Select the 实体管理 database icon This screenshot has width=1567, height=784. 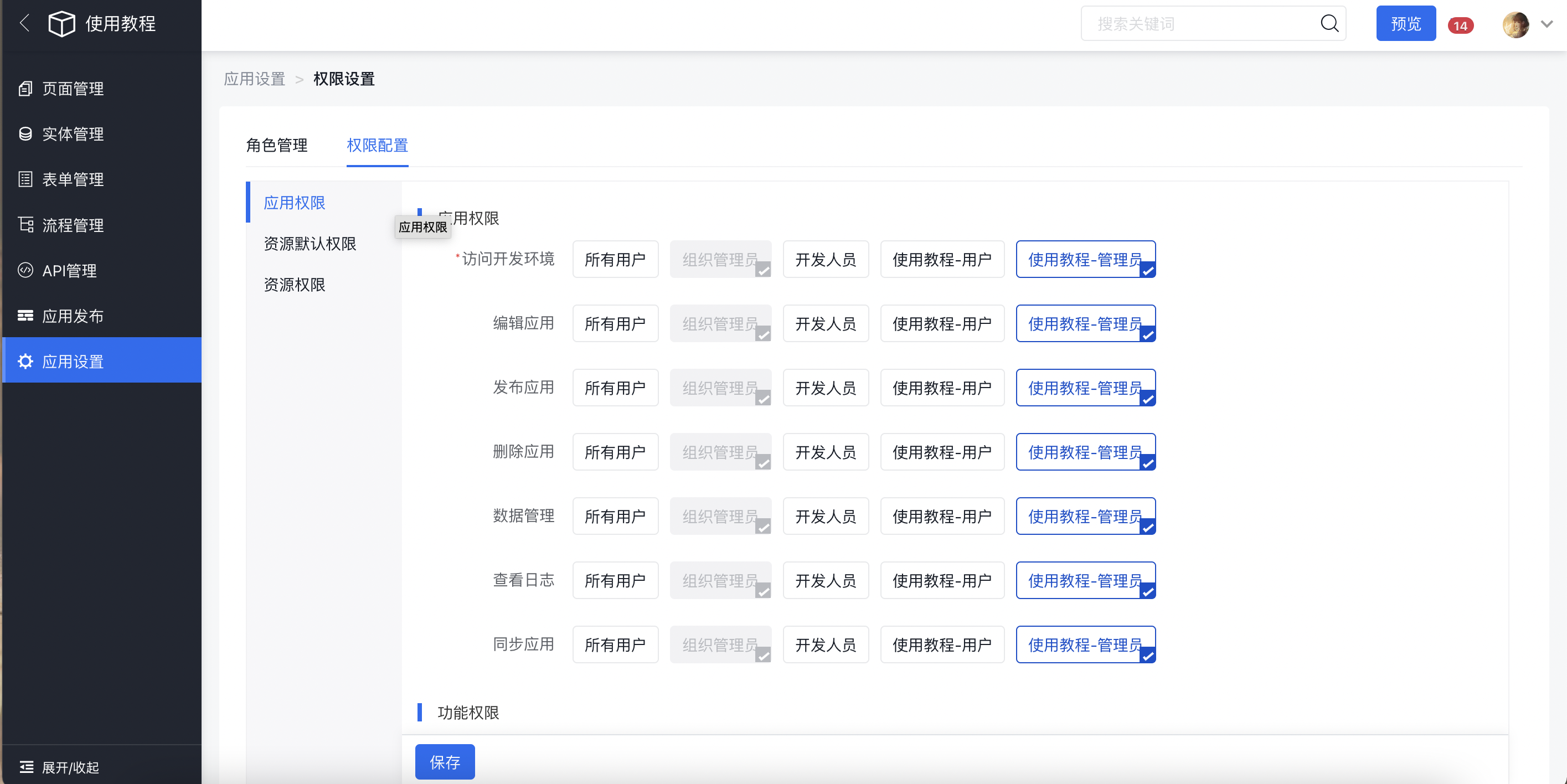click(x=25, y=134)
